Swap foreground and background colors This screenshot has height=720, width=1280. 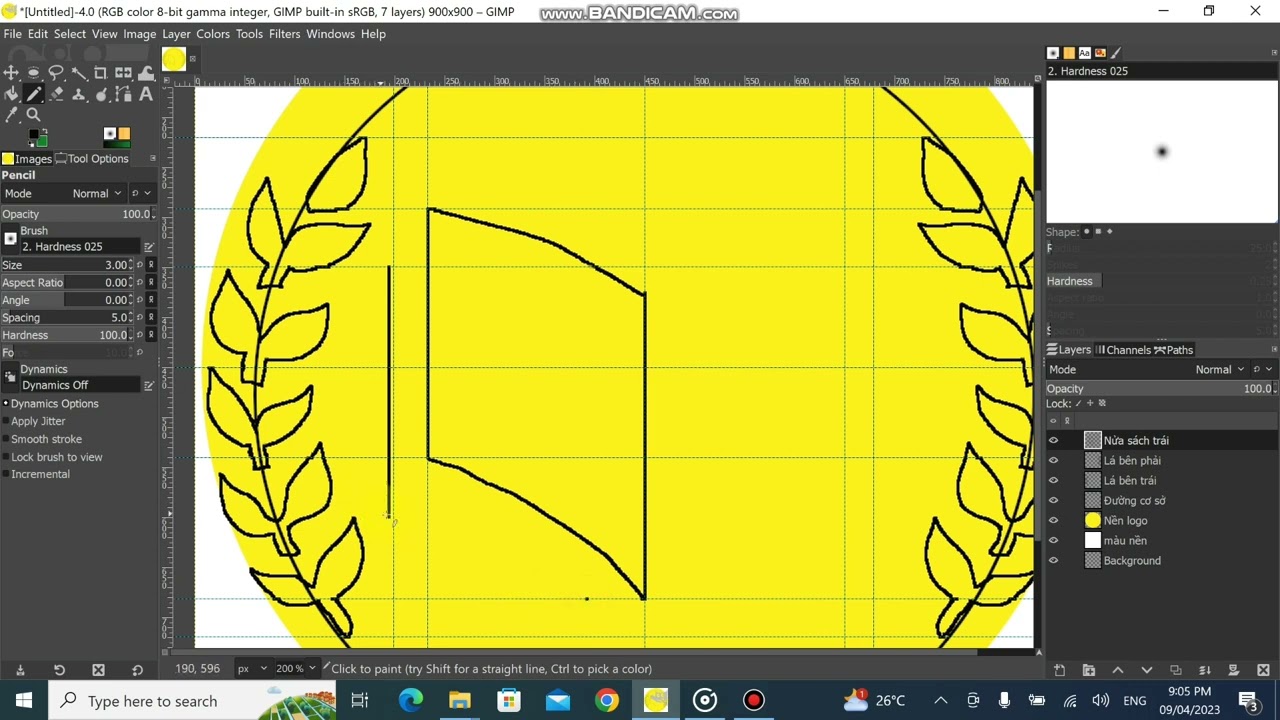45,131
